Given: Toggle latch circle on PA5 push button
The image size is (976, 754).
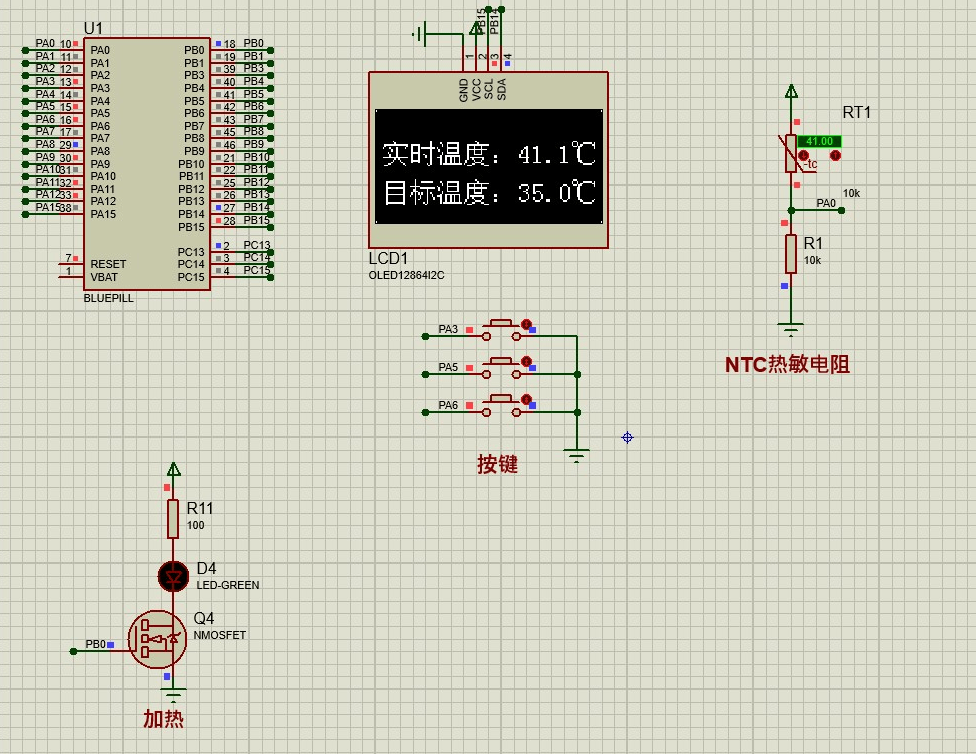Looking at the screenshot, I should point(526,361).
